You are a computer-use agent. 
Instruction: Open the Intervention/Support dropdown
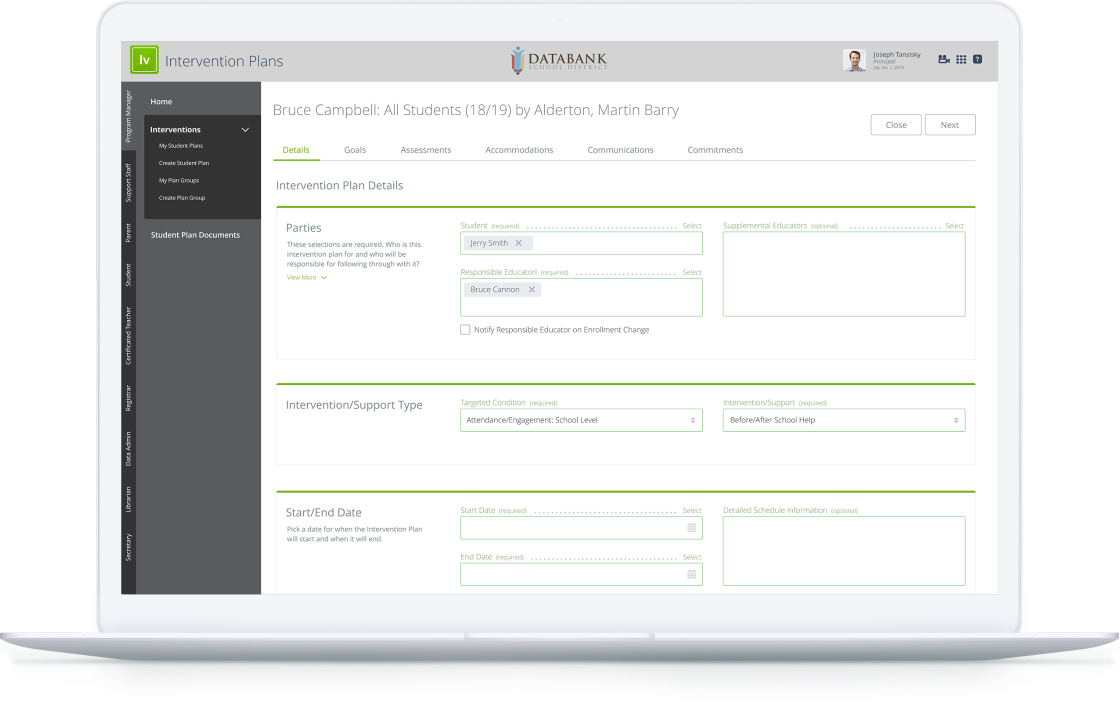(x=843, y=420)
